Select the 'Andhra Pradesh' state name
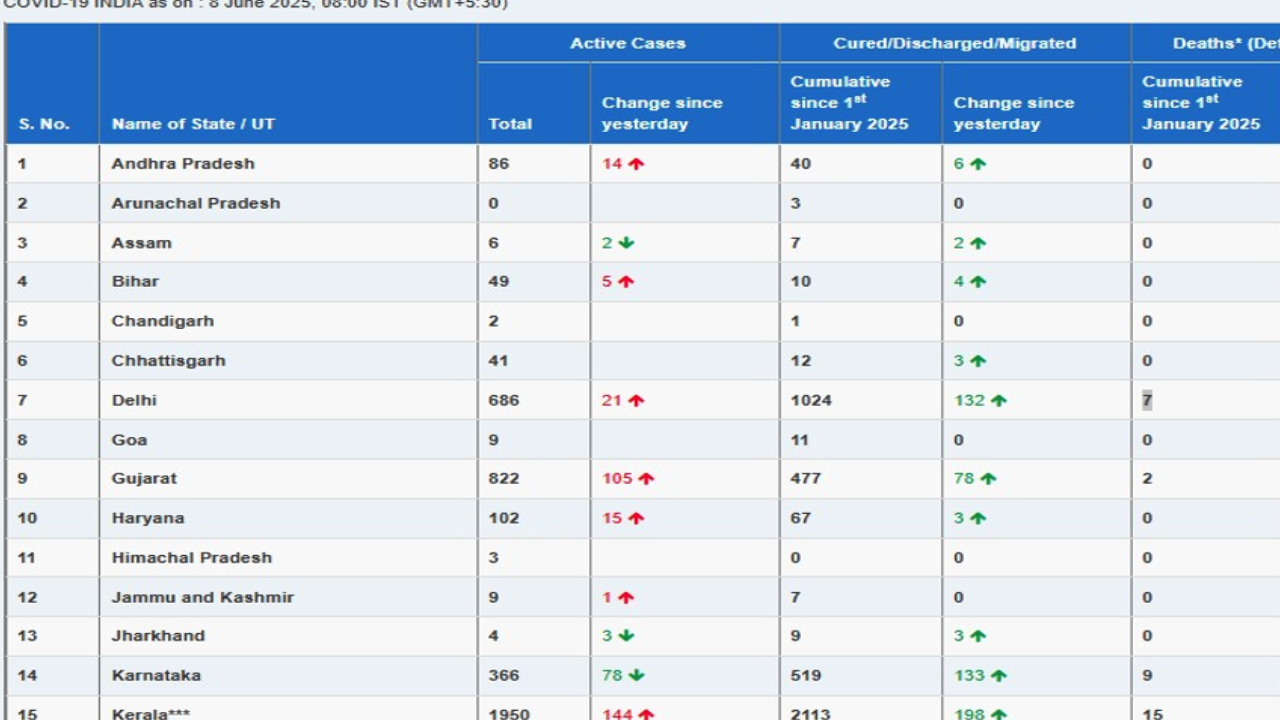The width and height of the screenshot is (1280, 720). 183,164
